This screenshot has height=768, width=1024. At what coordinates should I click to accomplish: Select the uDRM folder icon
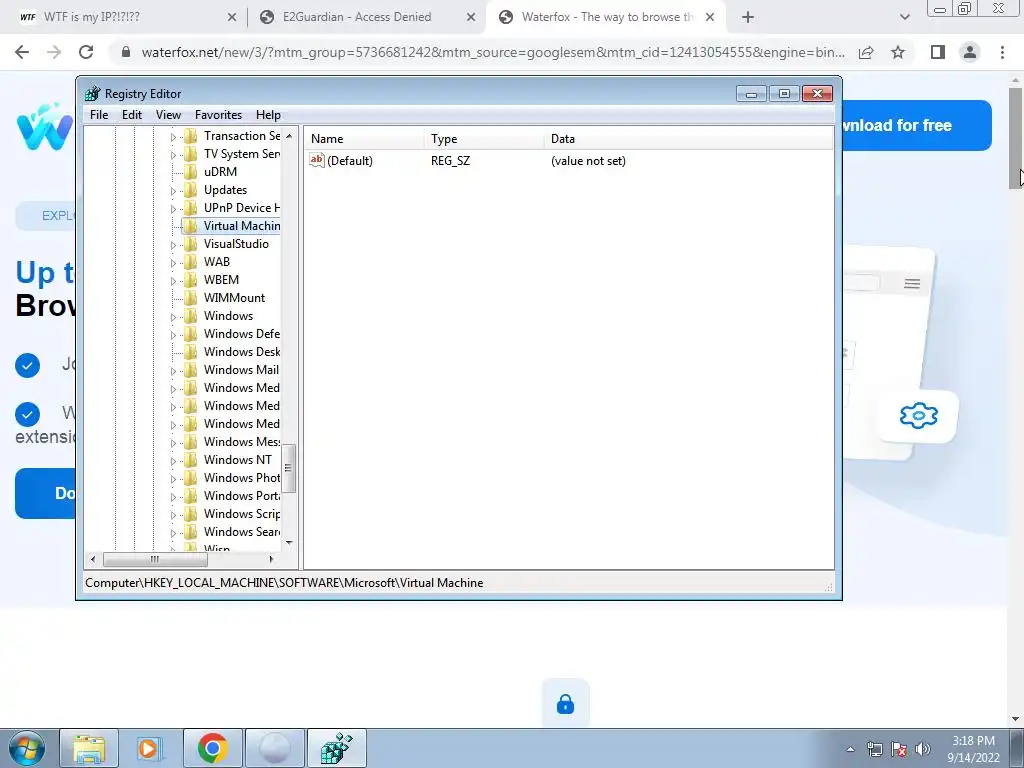pos(191,172)
